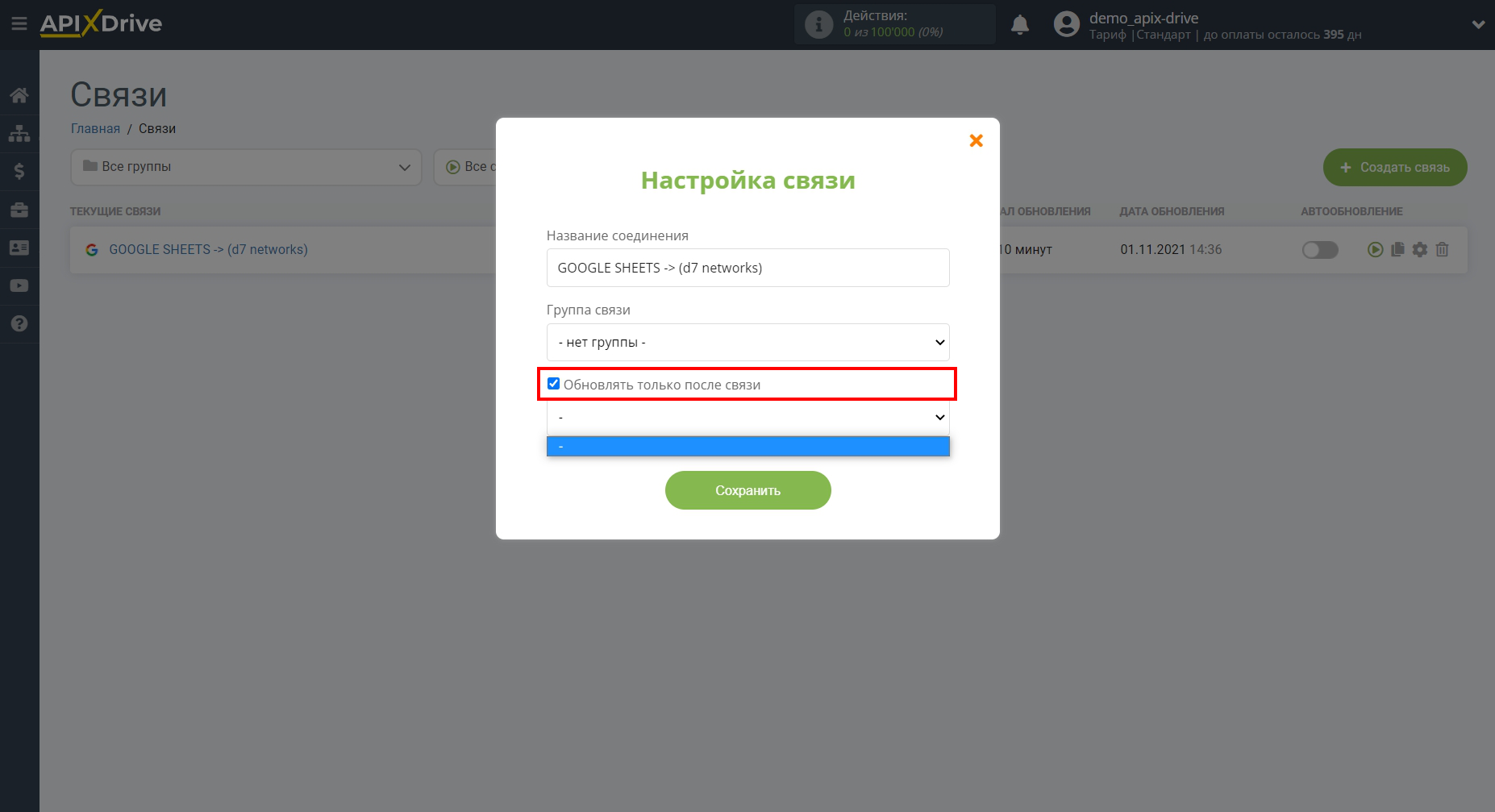The height and width of the screenshot is (812, 1495).
Task: Select the highlighted '-' dropdown option
Action: click(x=747, y=446)
